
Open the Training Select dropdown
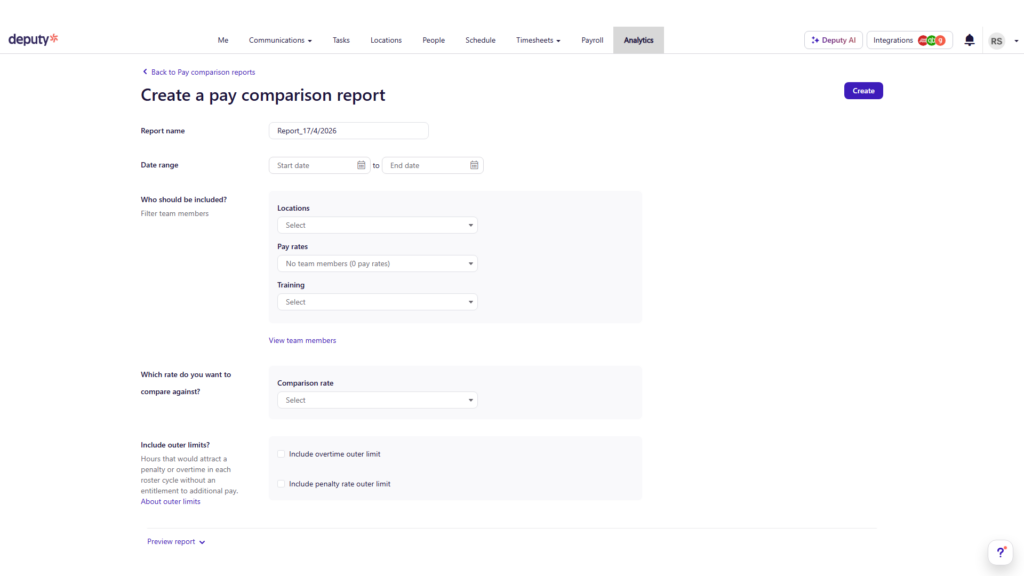pyautogui.click(x=377, y=302)
